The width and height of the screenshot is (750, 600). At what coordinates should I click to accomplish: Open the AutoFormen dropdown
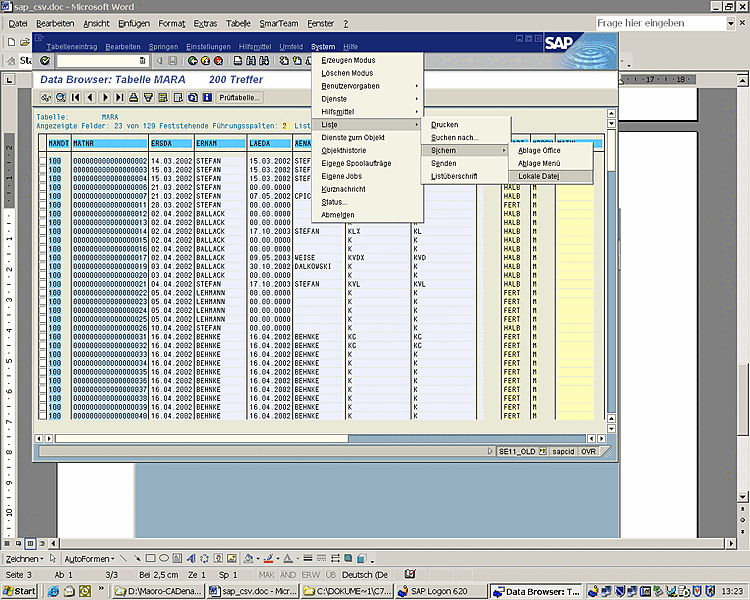87,558
